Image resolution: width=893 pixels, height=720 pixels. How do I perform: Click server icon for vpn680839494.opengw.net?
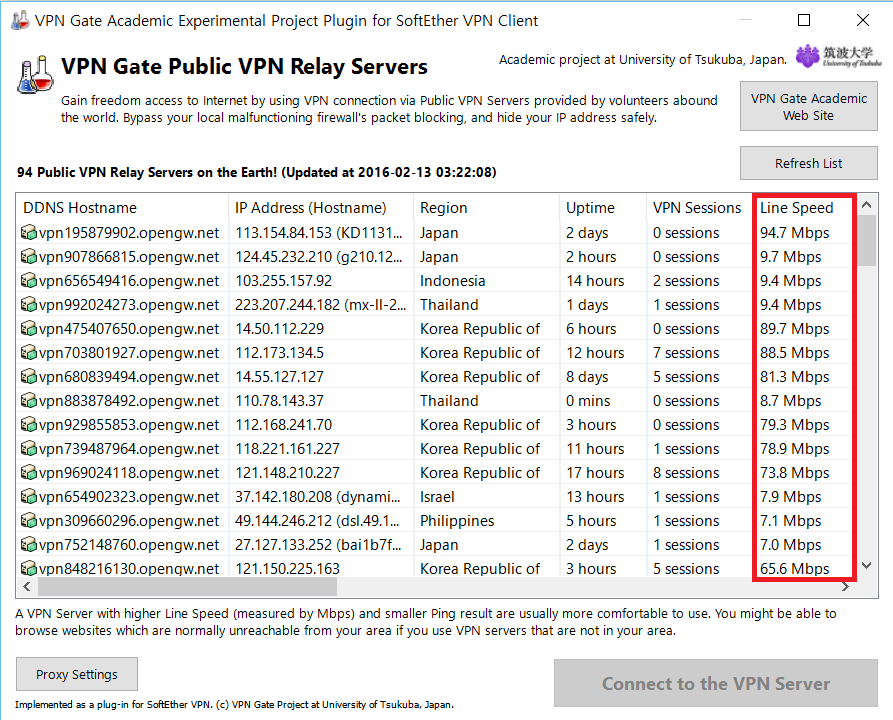pos(28,376)
